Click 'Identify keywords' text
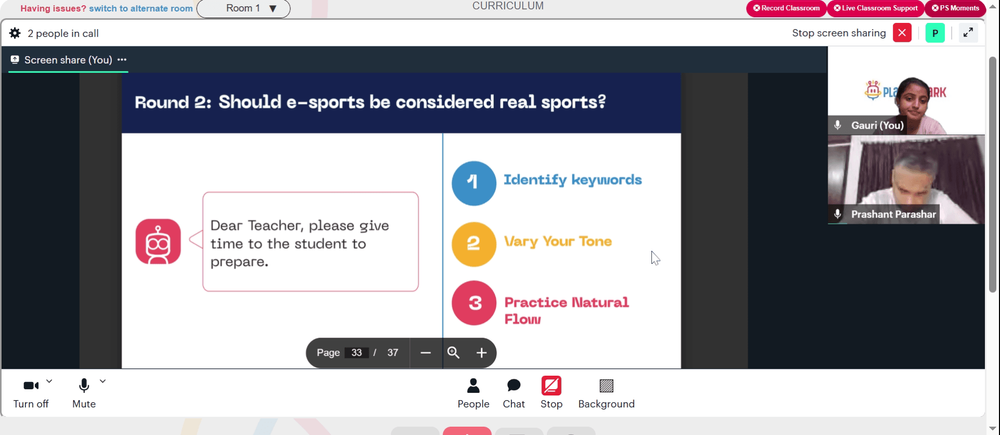 tap(573, 180)
